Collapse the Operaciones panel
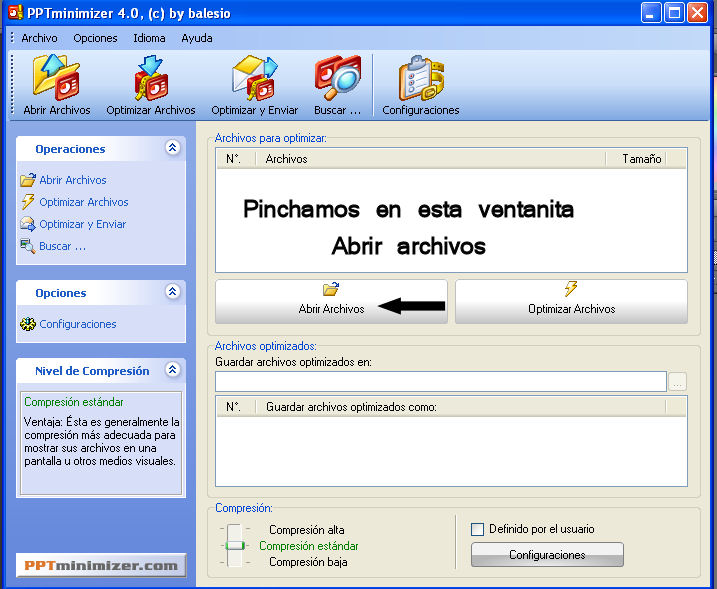The width and height of the screenshot is (717, 589). (x=172, y=148)
